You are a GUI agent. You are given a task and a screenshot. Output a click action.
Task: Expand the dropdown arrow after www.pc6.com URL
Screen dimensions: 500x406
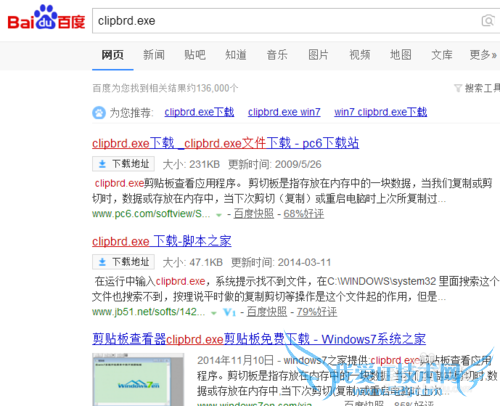tap(219, 215)
